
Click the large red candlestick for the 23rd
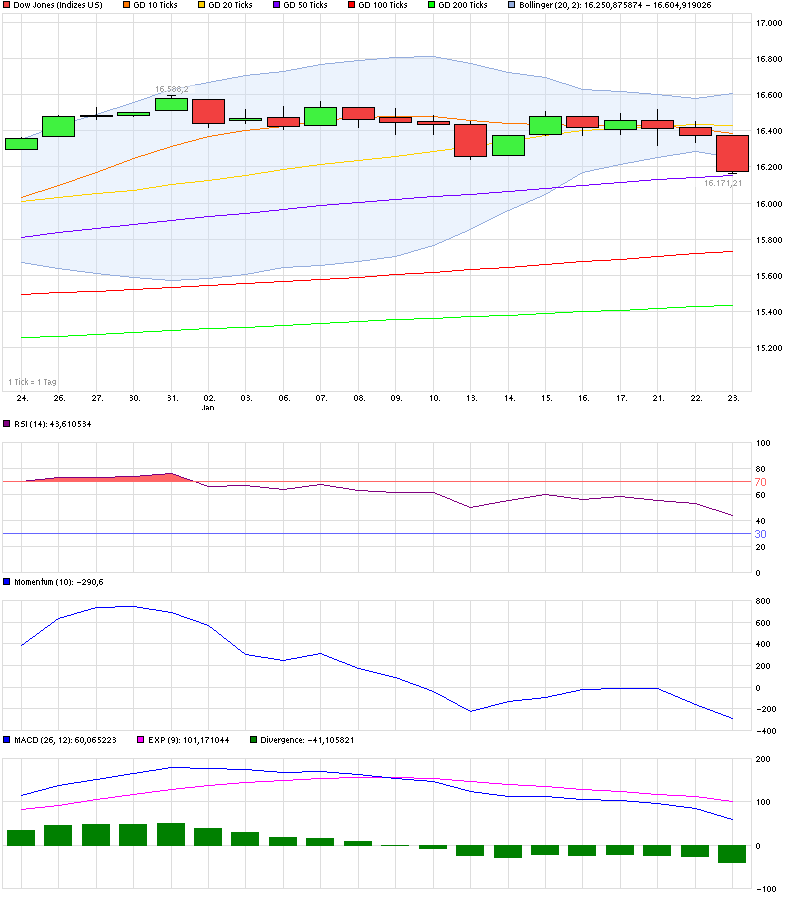pos(732,153)
